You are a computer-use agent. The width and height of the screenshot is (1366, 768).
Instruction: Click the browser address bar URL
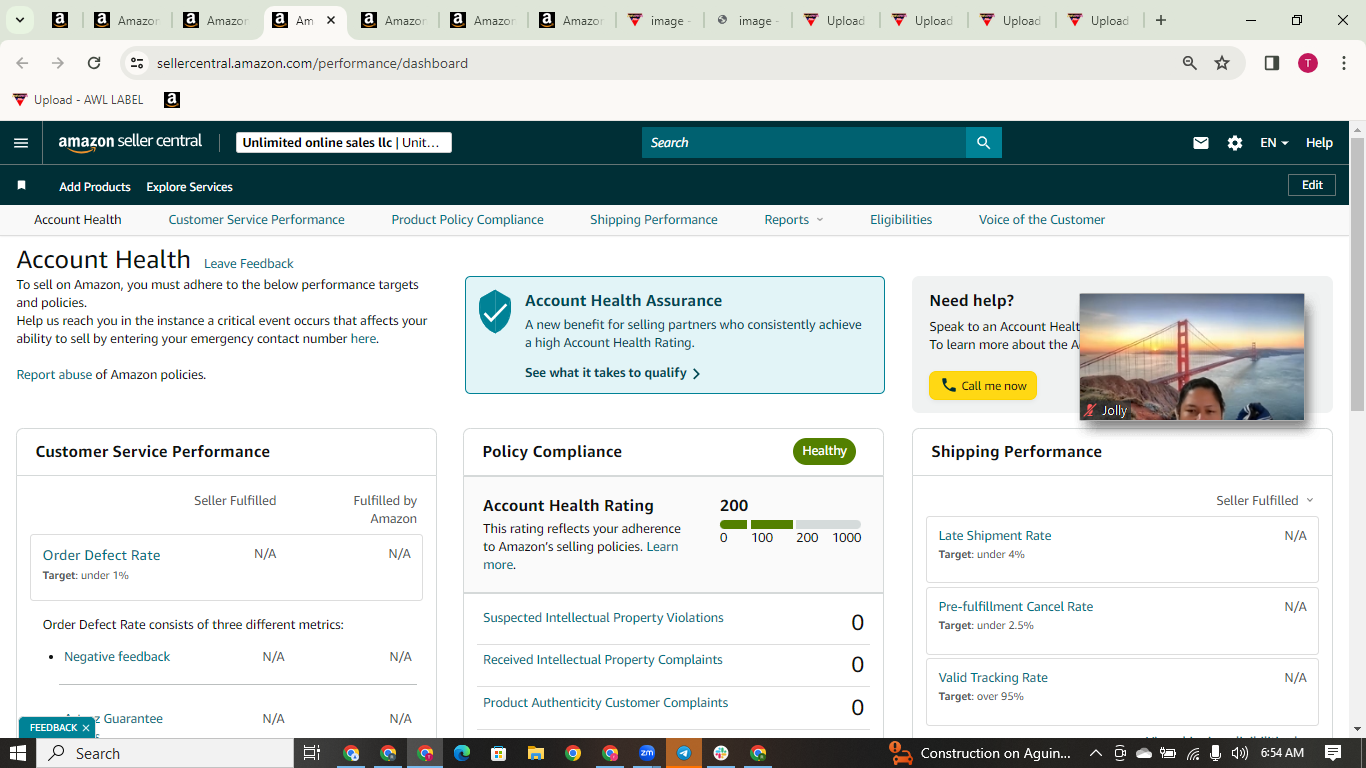pyautogui.click(x=312, y=63)
